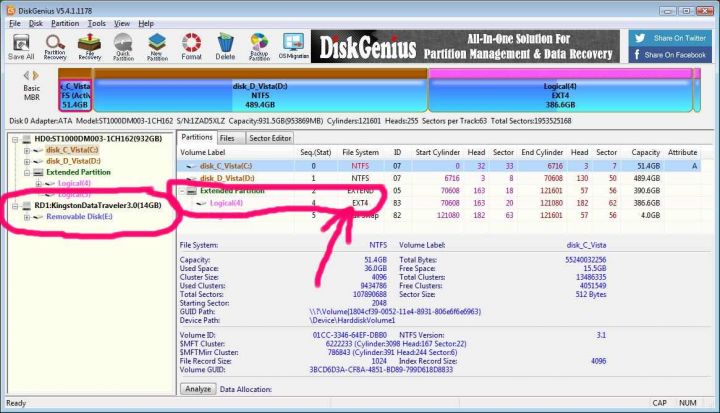
Task: Select Extended Partition in the left tree
Action: click(x=78, y=172)
